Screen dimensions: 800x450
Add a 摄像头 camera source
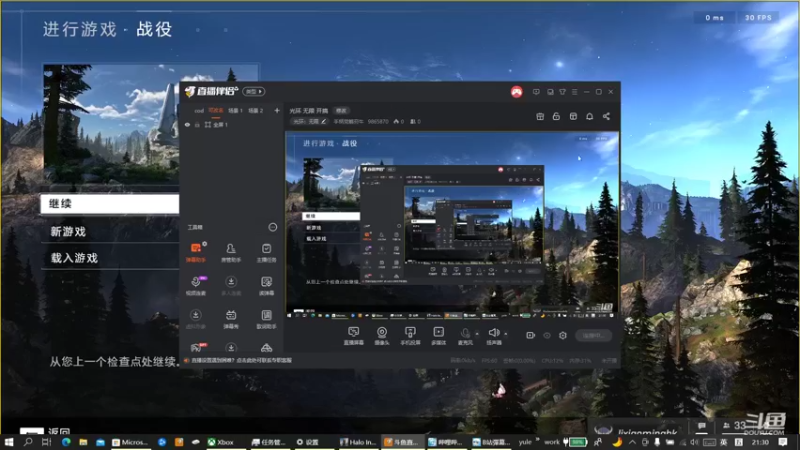(x=382, y=336)
